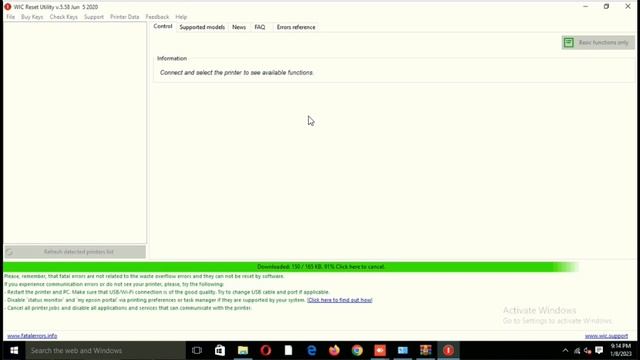The width and height of the screenshot is (640, 360).
Task: Click the 'Connect and select the printer' information text
Action: pos(236,73)
